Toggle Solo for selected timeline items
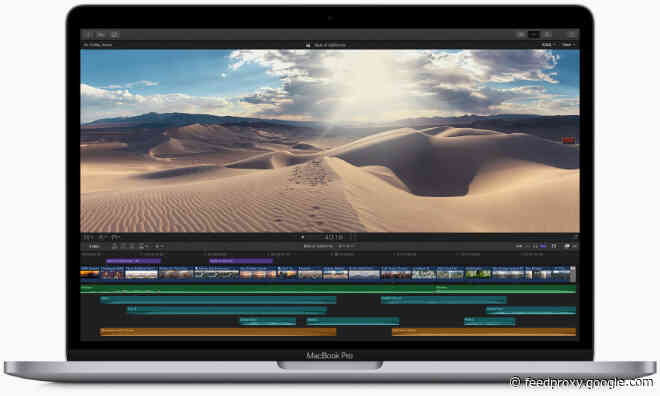This screenshot has height=396, width=660. coord(535,246)
